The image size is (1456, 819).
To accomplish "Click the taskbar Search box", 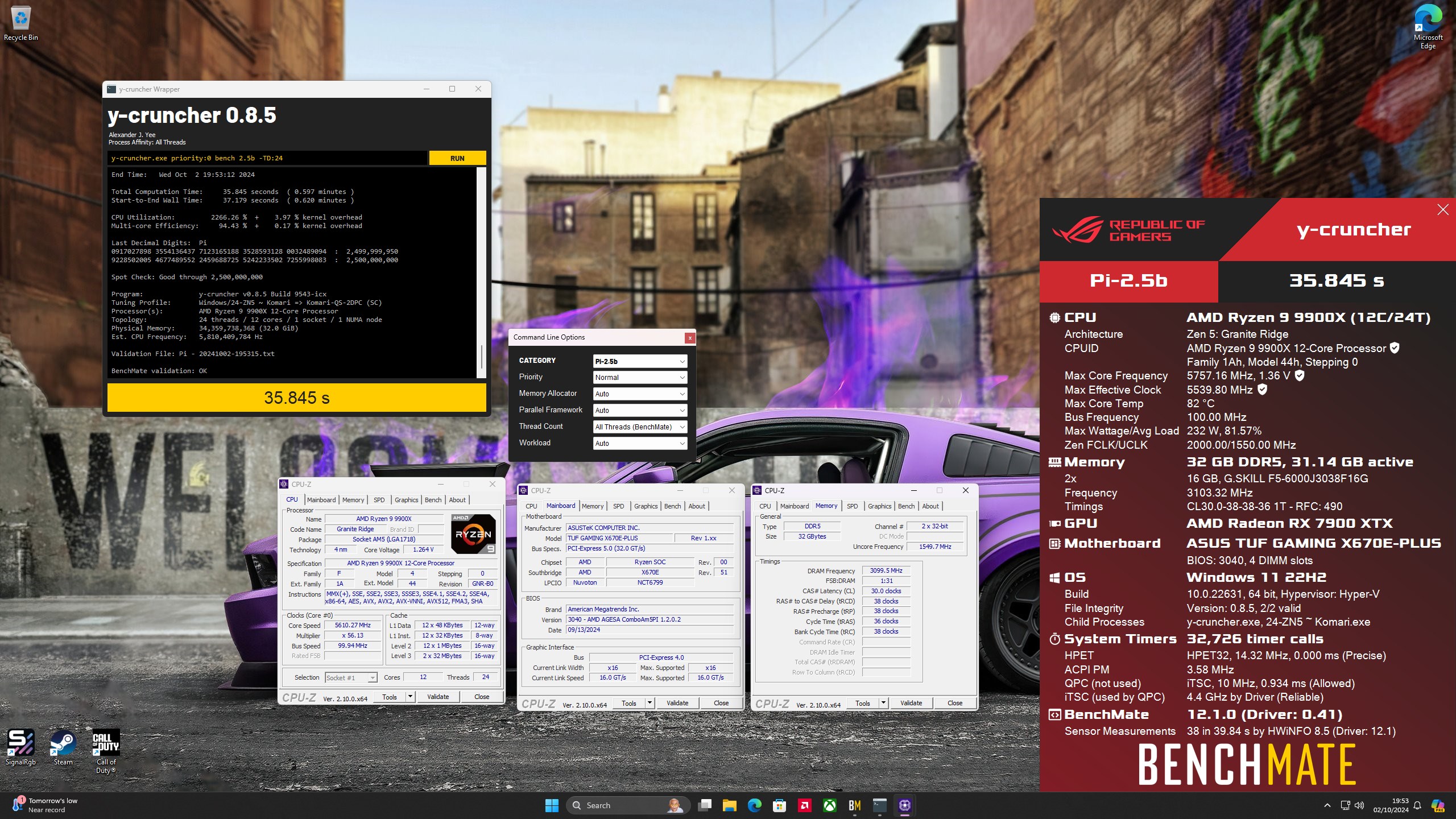I will pos(628,805).
